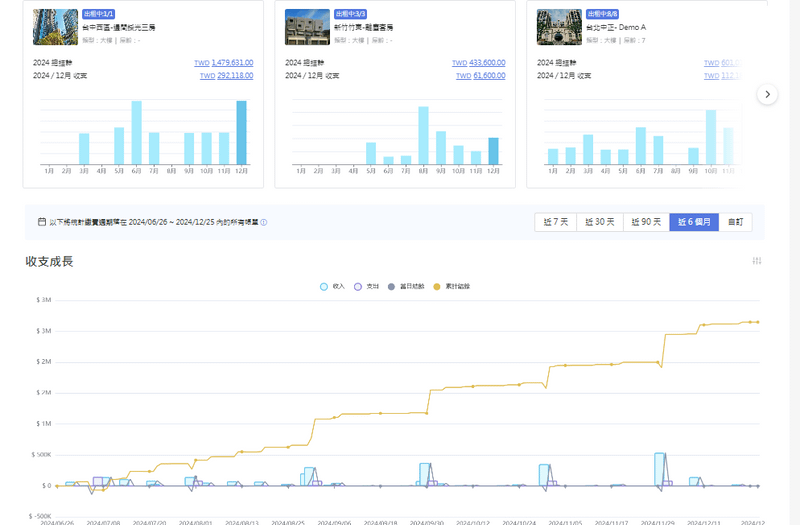
Task: Open the TWD 292,118.00 December income link
Action: tap(227, 75)
